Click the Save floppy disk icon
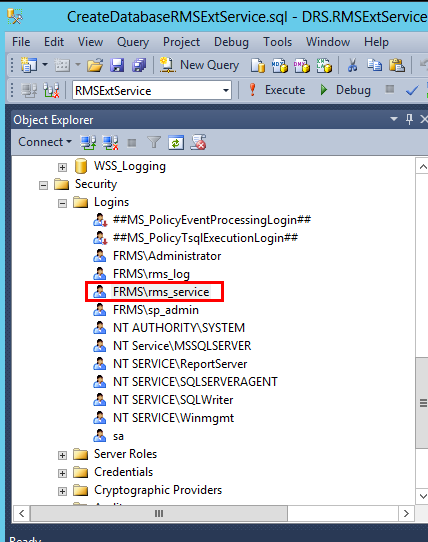Screen dimensions: 428x542 click(117, 65)
